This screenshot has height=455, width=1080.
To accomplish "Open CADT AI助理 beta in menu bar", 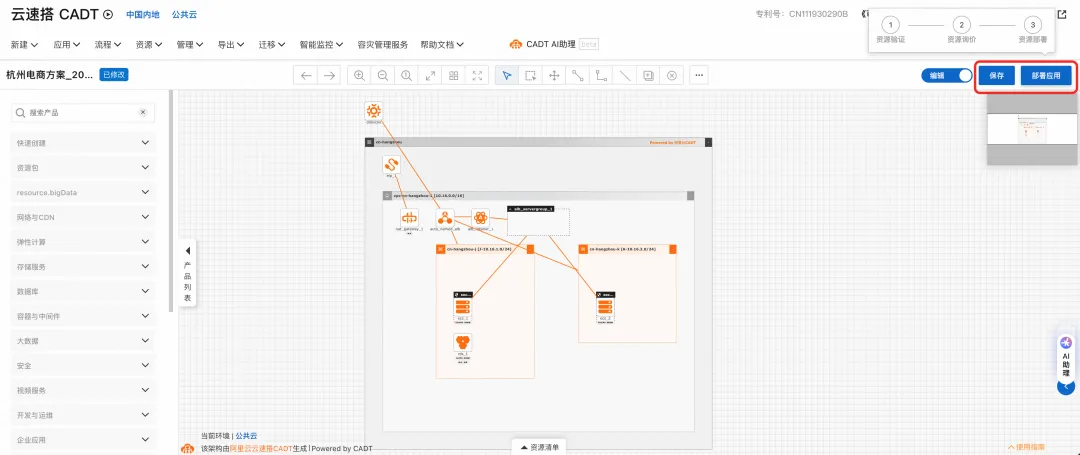I will [x=554, y=45].
